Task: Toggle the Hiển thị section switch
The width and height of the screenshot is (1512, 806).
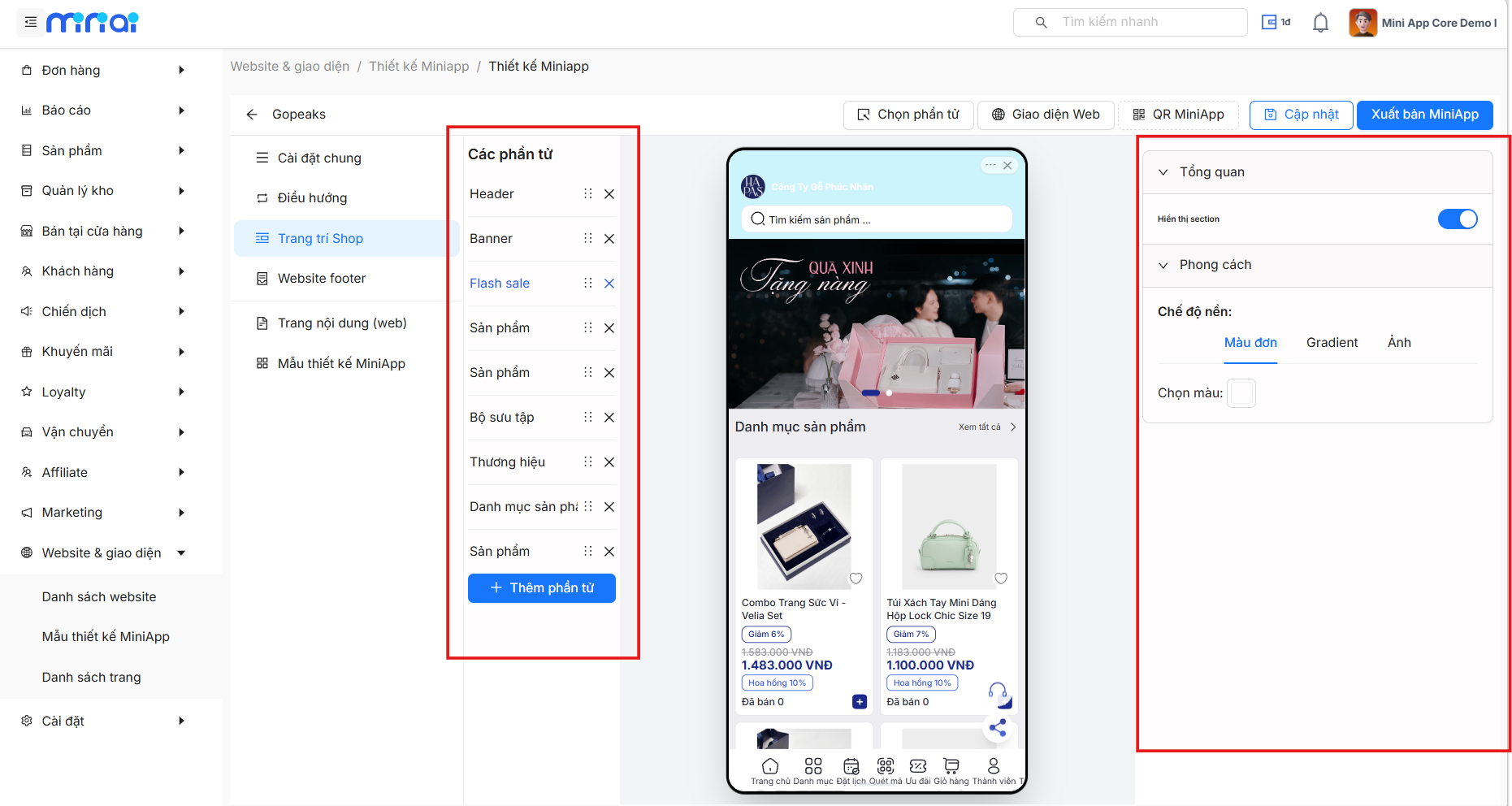Action: click(x=1458, y=219)
